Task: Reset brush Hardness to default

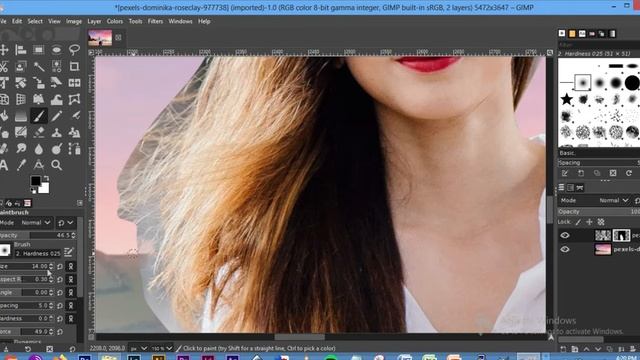Action: (60, 318)
